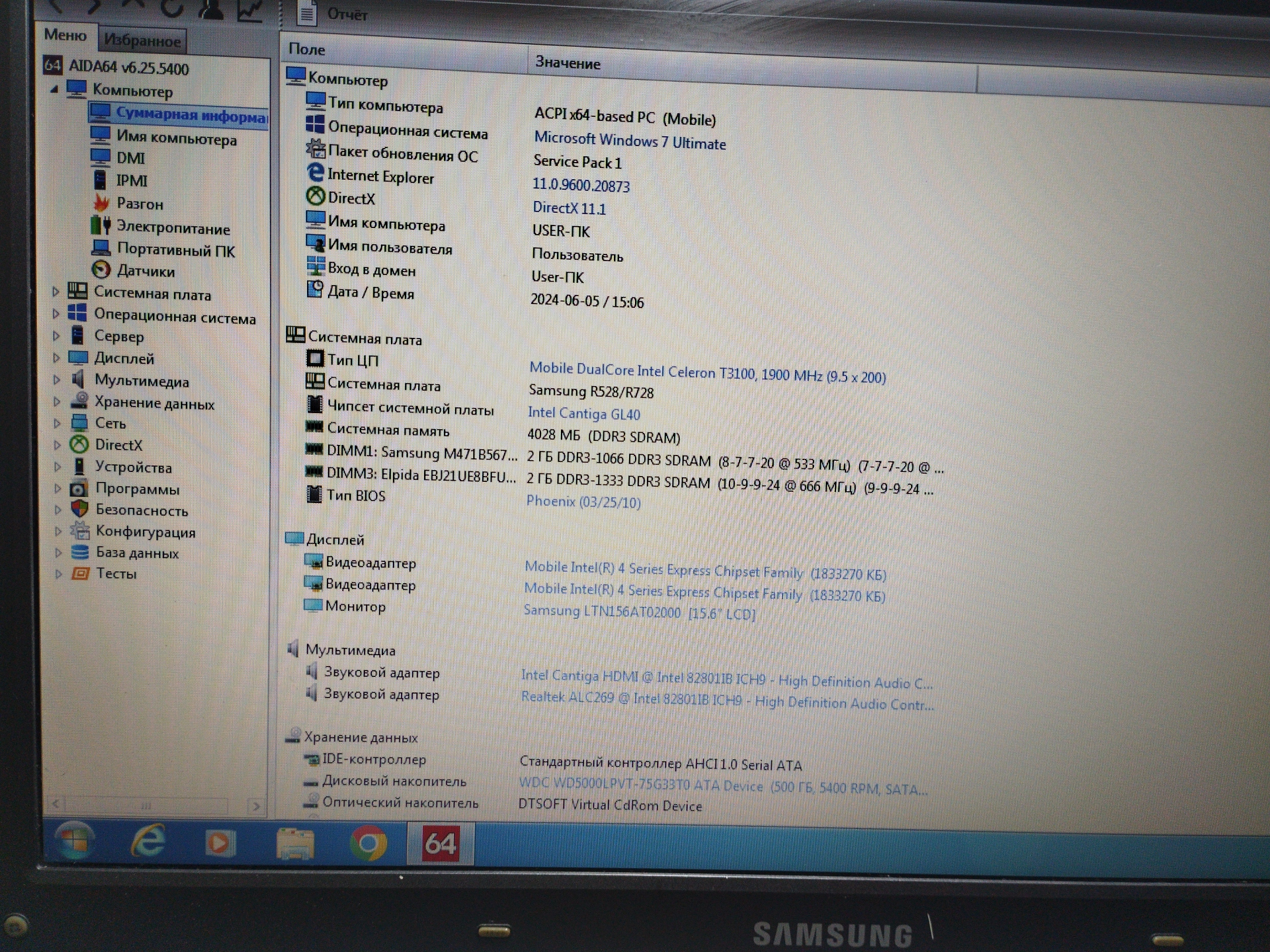The image size is (1270, 952).
Task: Expand the Системная плата tree node
Action: (x=56, y=291)
